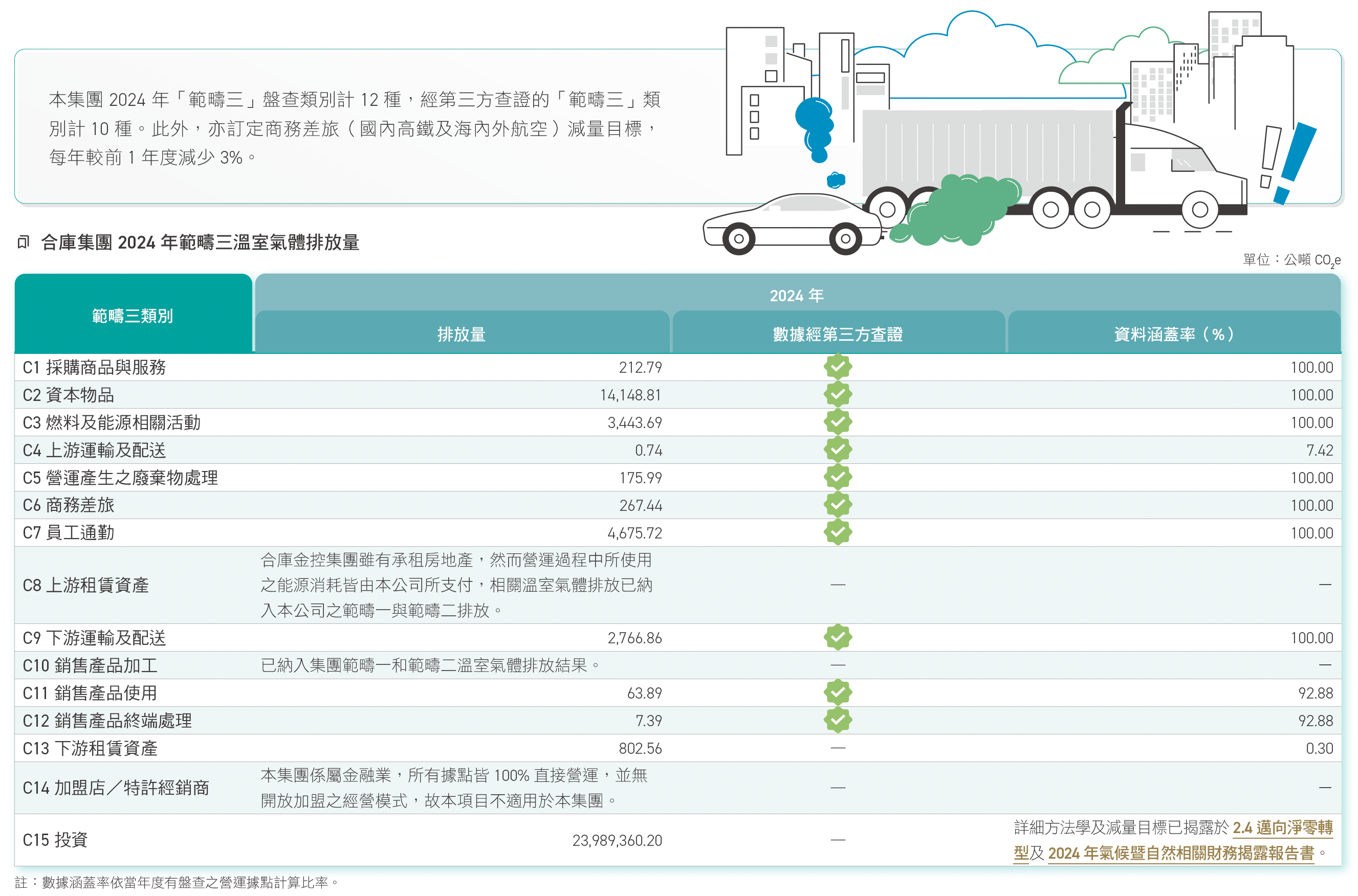Image resolution: width=1358 pixels, height=896 pixels.
Task: Click the row label C5 營運產生之廢棄物處理
Action: pos(120,478)
